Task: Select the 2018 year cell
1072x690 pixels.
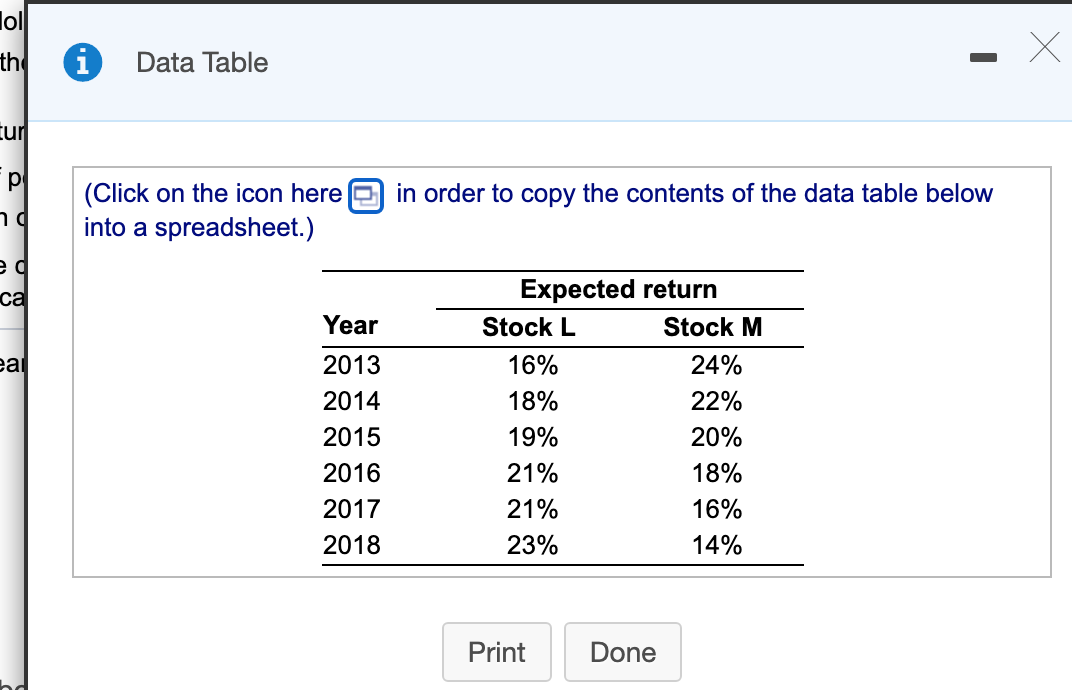Action: 351,545
